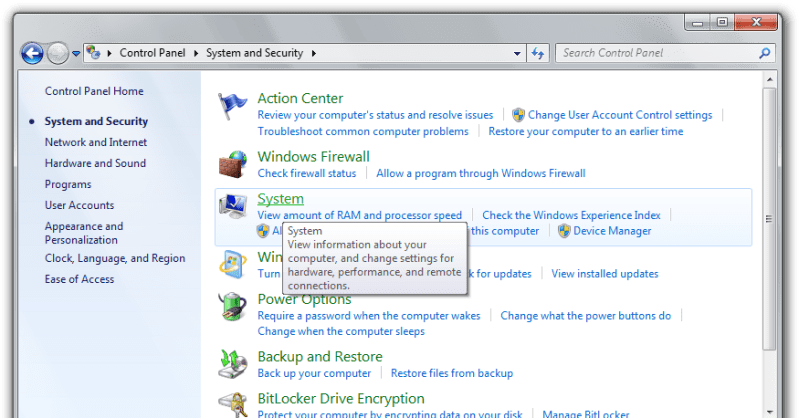This screenshot has width=799, height=418.
Task: Open the address bar history dropdown
Action: pyautogui.click(x=517, y=53)
